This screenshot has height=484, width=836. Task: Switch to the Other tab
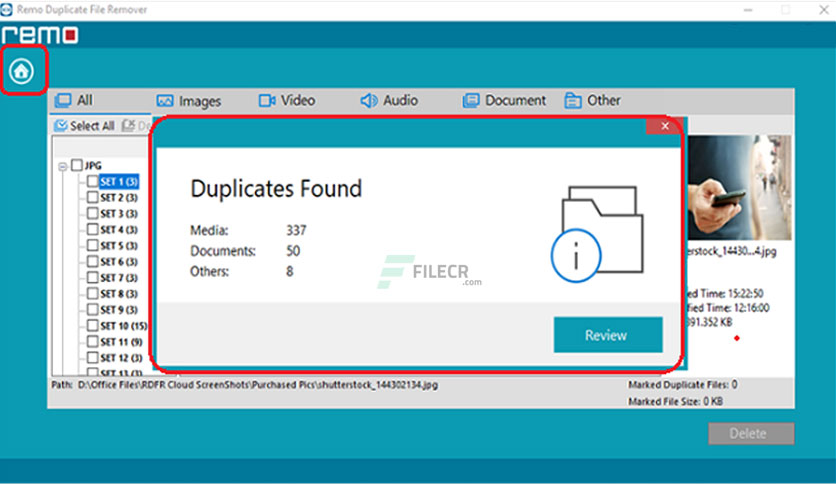click(592, 100)
